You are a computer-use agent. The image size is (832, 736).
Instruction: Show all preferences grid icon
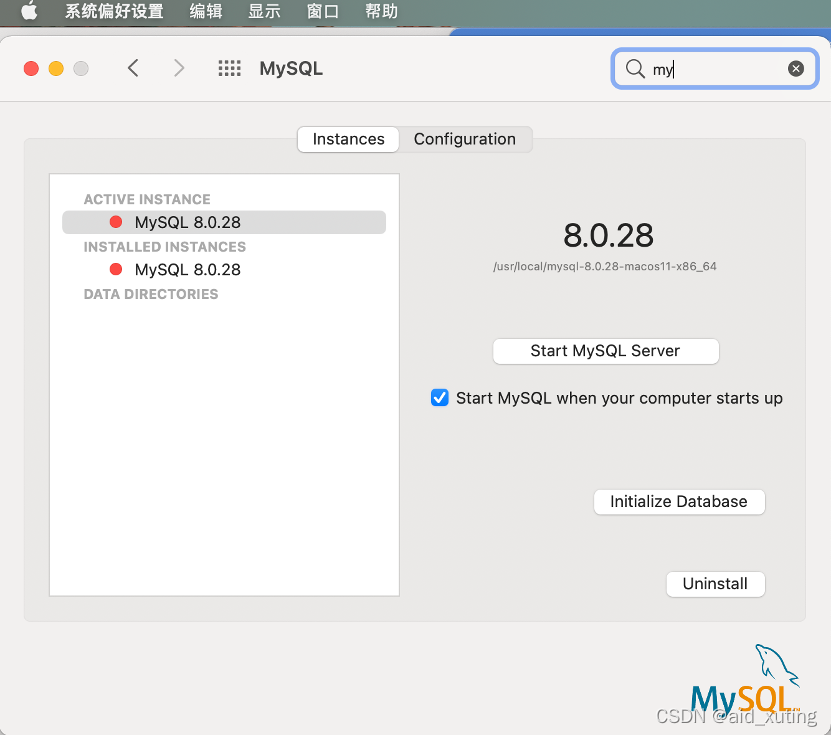[229, 68]
